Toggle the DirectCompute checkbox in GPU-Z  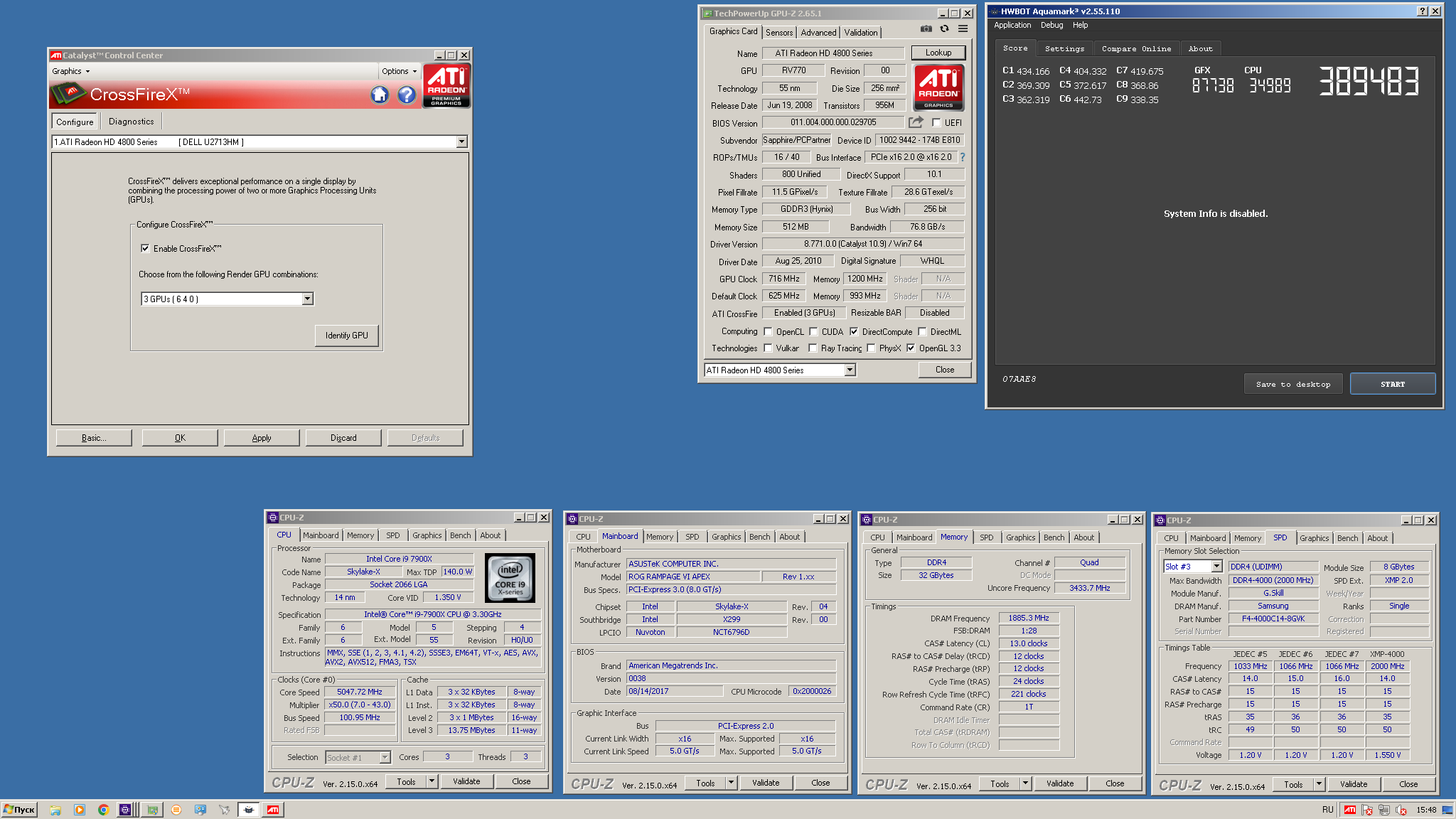click(x=854, y=331)
